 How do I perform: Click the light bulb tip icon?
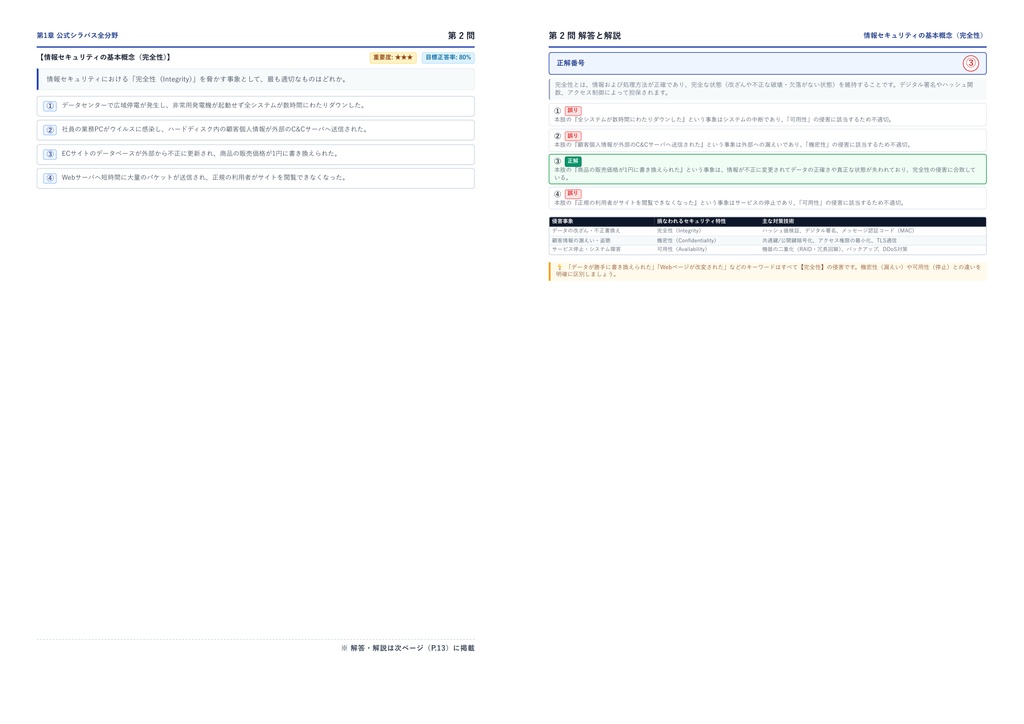pos(559,267)
